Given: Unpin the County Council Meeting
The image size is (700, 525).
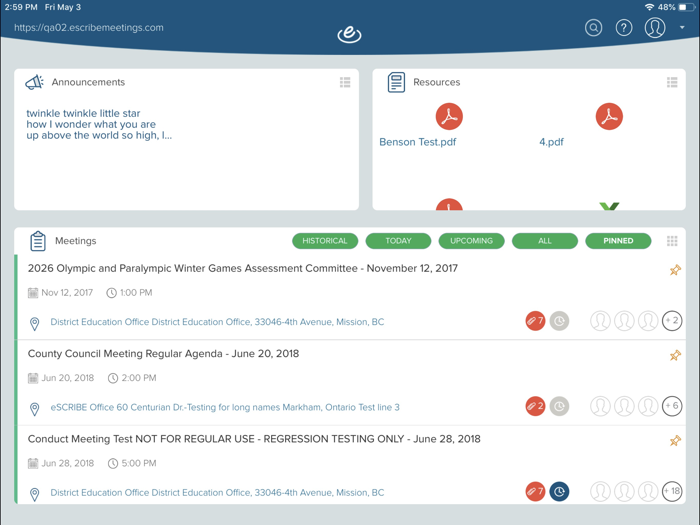Looking at the screenshot, I should pyautogui.click(x=675, y=355).
